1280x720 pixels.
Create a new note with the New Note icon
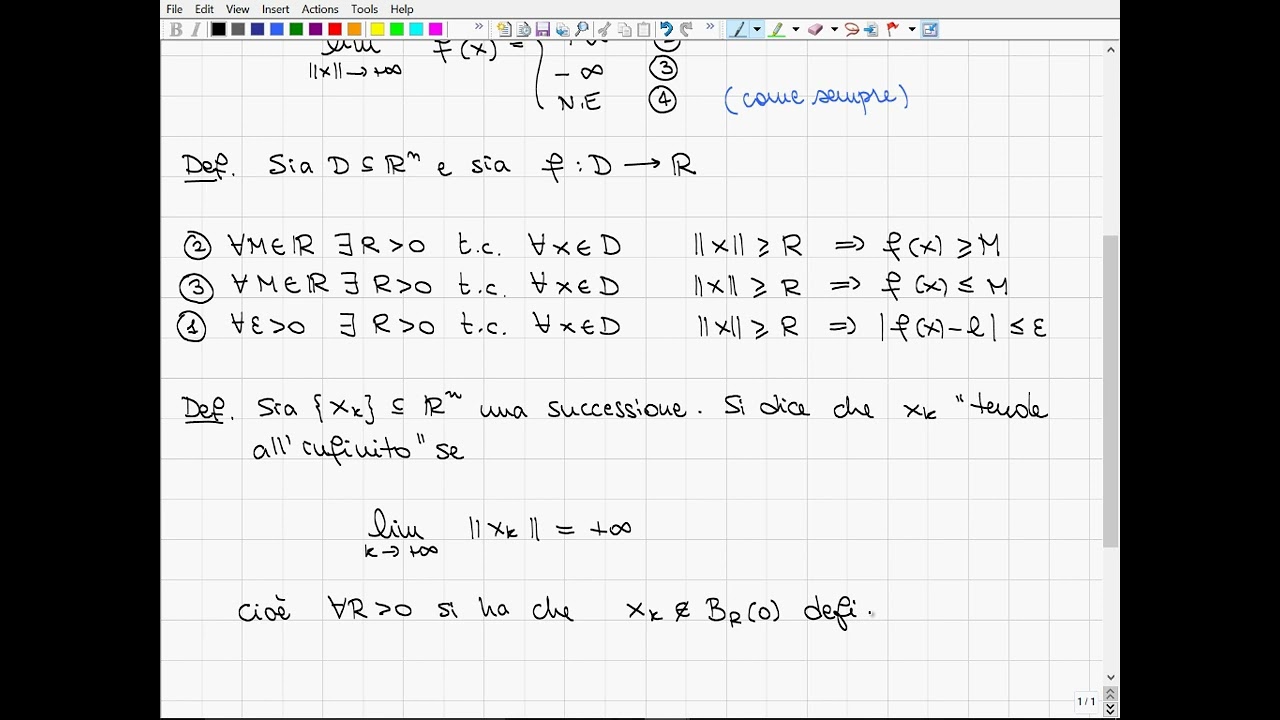pos(504,29)
